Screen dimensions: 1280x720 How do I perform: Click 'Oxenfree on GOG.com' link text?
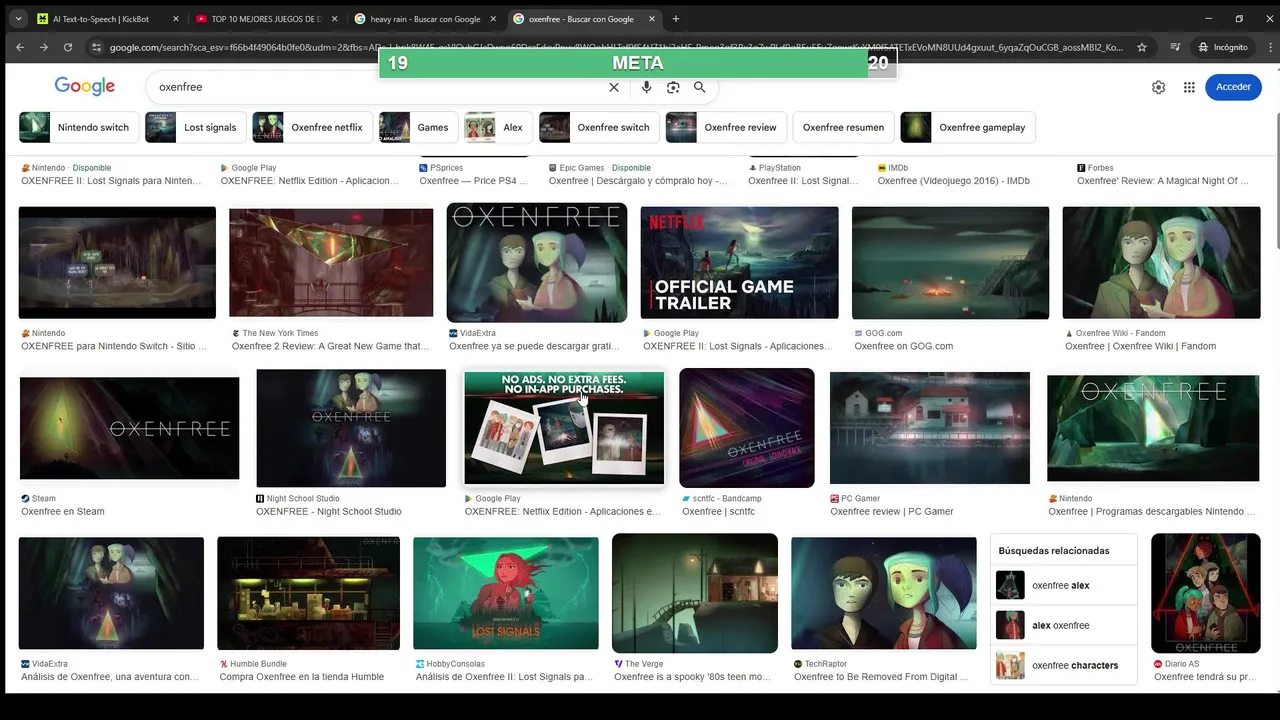pyautogui.click(x=903, y=346)
